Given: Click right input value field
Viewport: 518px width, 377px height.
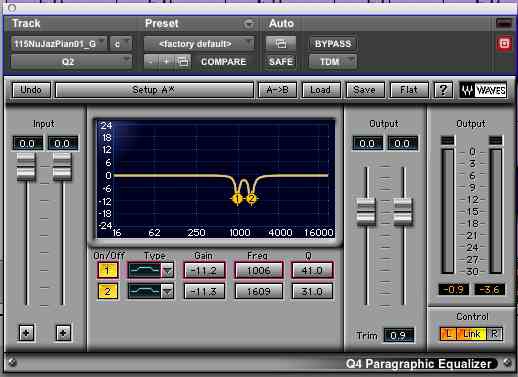Looking at the screenshot, I should [63, 144].
